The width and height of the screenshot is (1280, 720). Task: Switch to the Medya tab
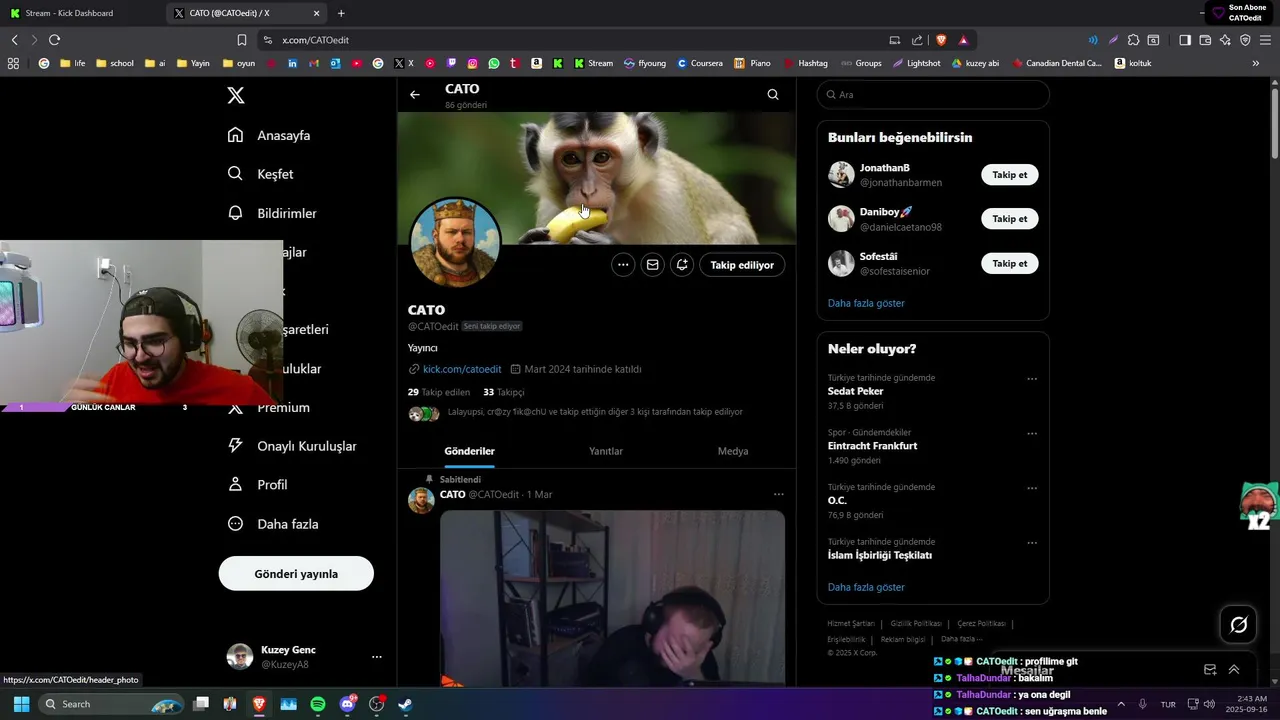[x=733, y=451]
